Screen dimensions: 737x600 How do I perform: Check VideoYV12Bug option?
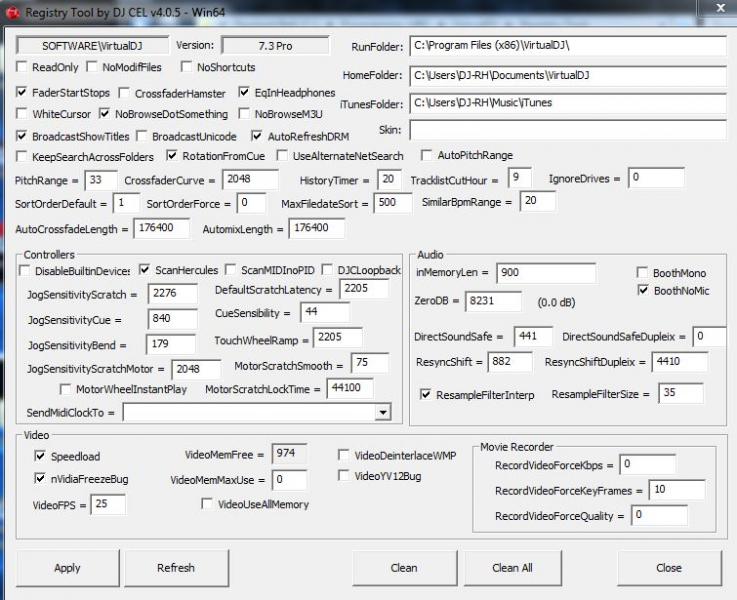point(344,475)
